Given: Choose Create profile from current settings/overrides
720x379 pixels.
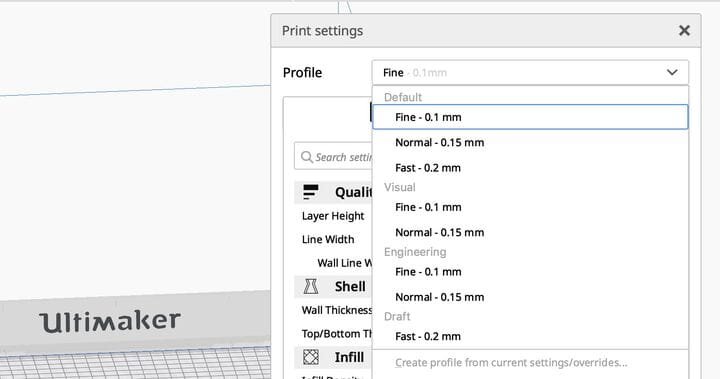Looking at the screenshot, I should click(x=530, y=363).
